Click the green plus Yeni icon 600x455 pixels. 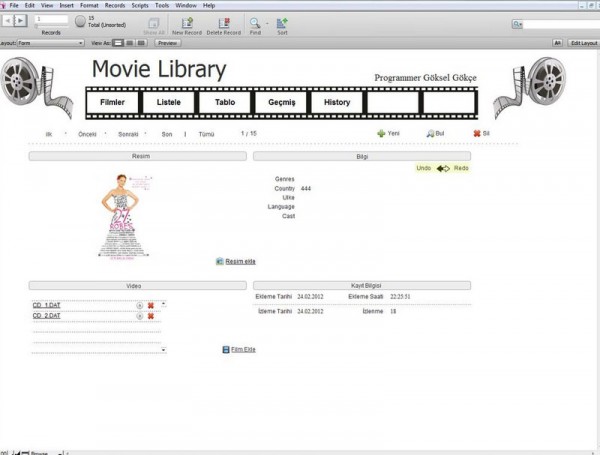(380, 133)
